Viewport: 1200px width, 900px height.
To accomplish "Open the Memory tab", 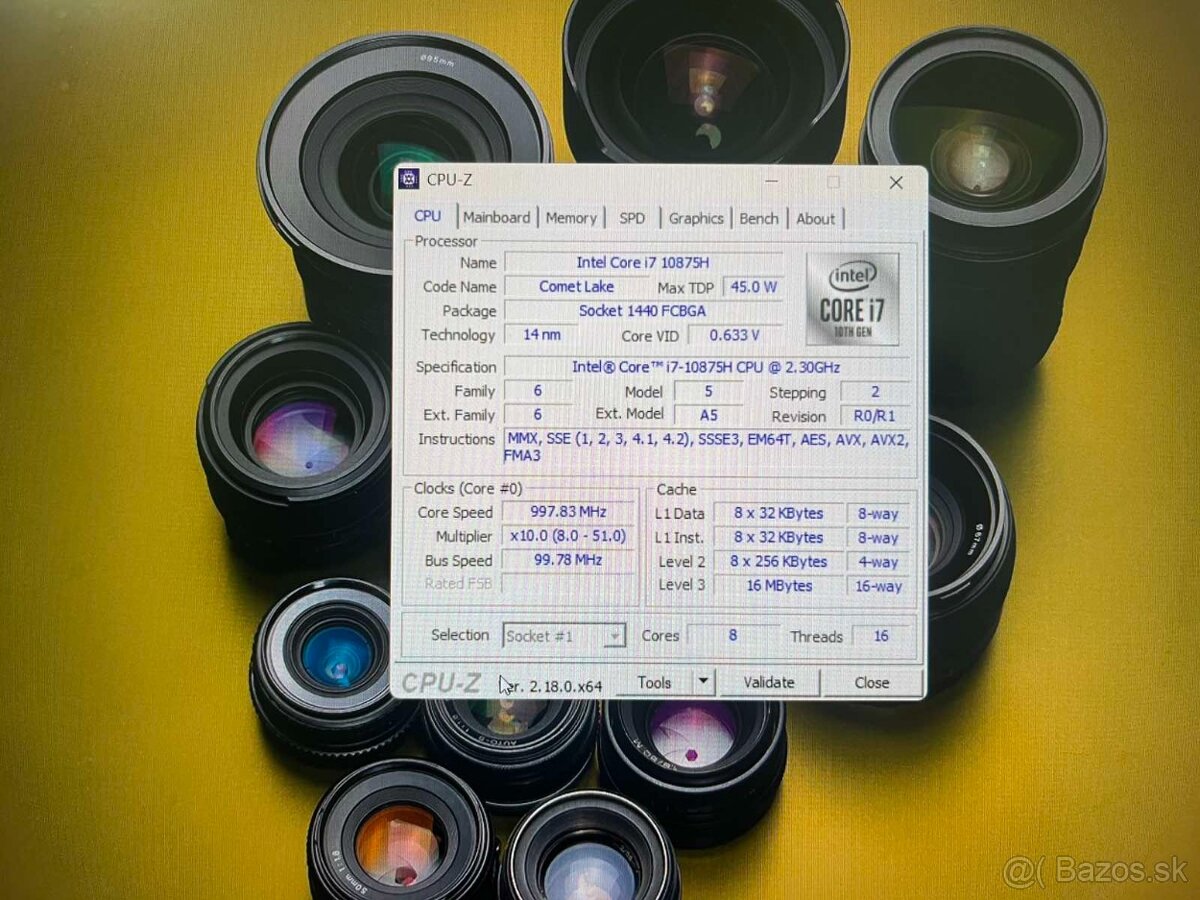I will (x=571, y=218).
